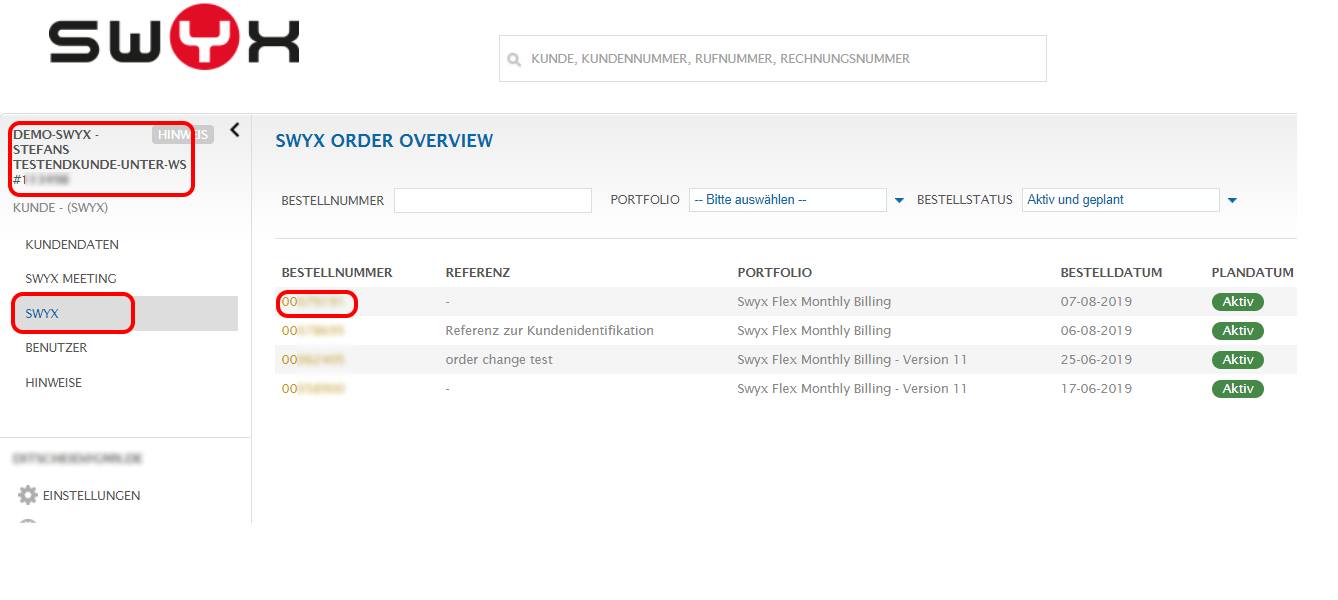
Task: Open Swyx Meeting in the sidebar
Action: coord(71,279)
